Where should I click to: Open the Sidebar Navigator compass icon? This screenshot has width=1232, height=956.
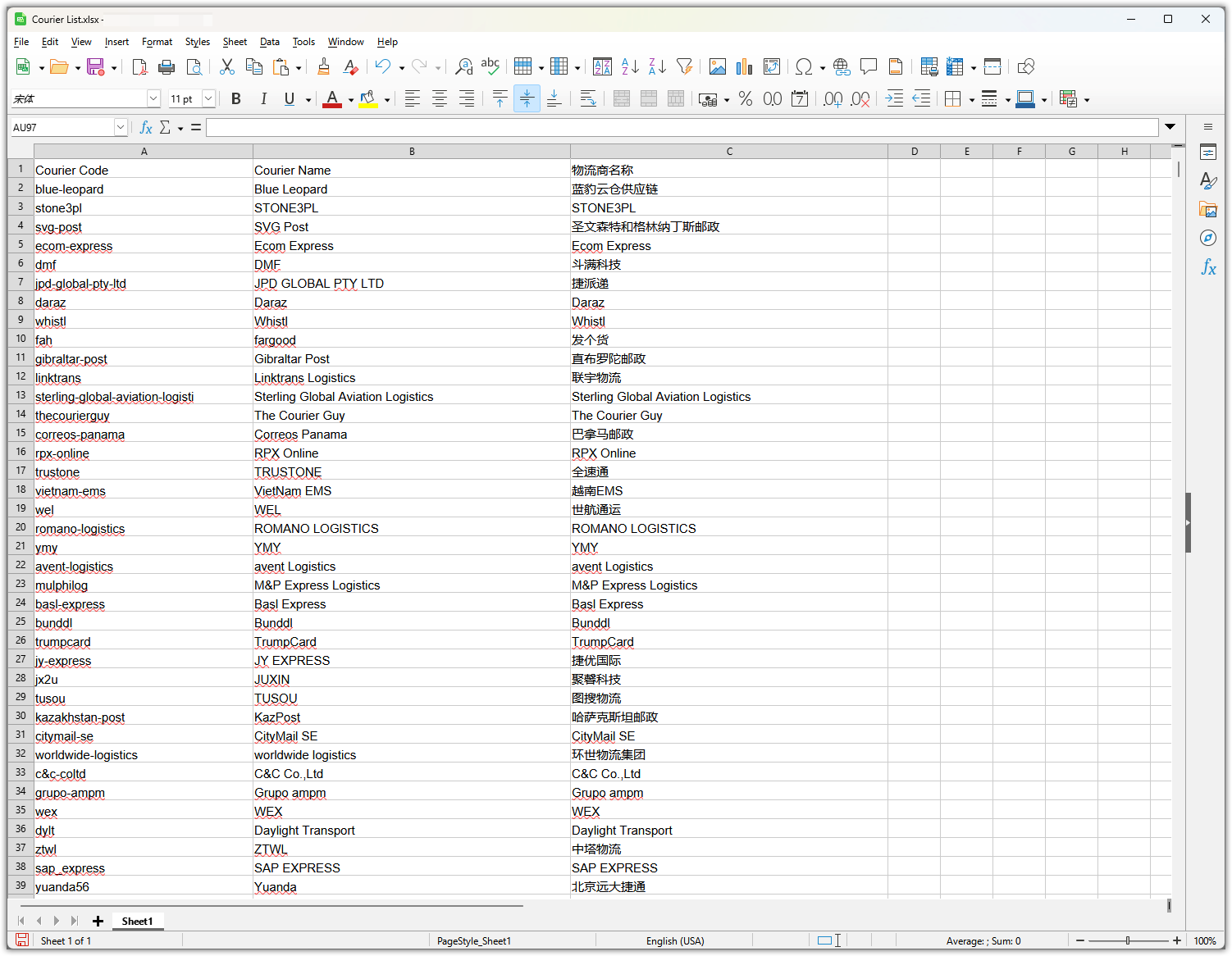1208,238
